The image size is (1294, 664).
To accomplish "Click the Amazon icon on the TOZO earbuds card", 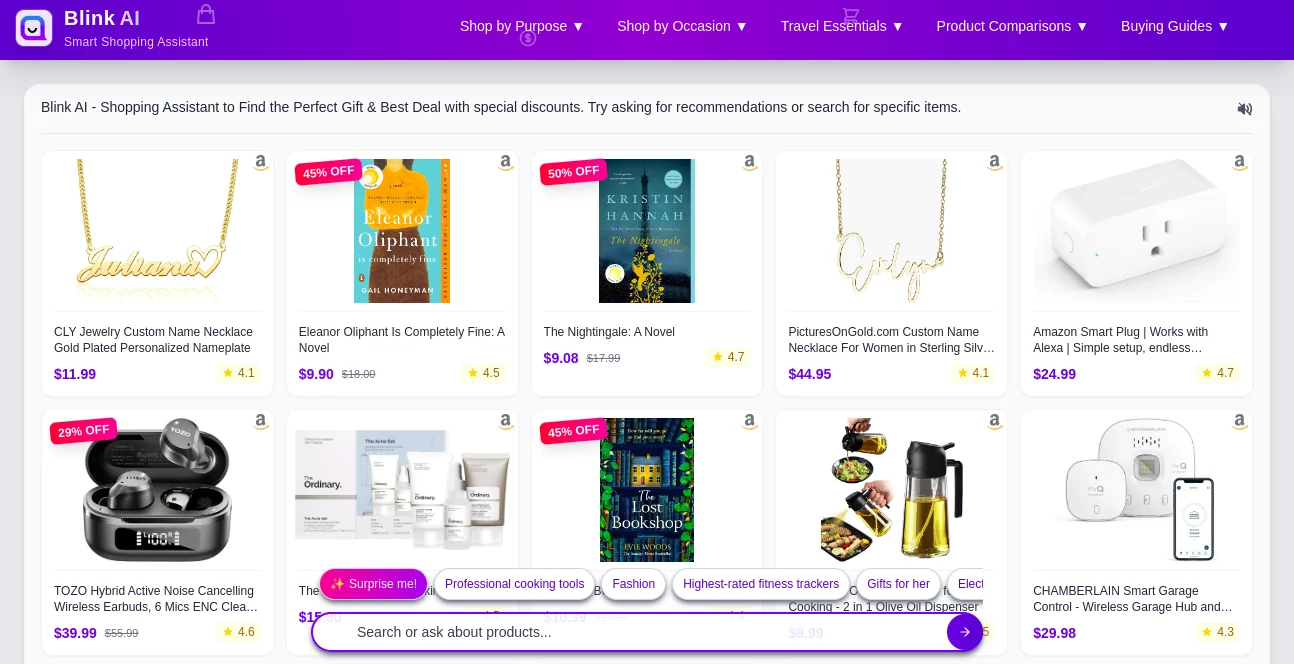I will point(260,421).
